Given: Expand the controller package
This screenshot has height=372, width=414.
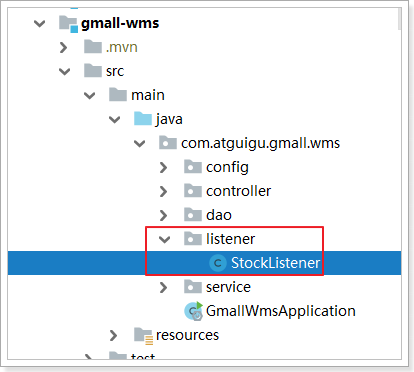Looking at the screenshot, I should pos(163,192).
